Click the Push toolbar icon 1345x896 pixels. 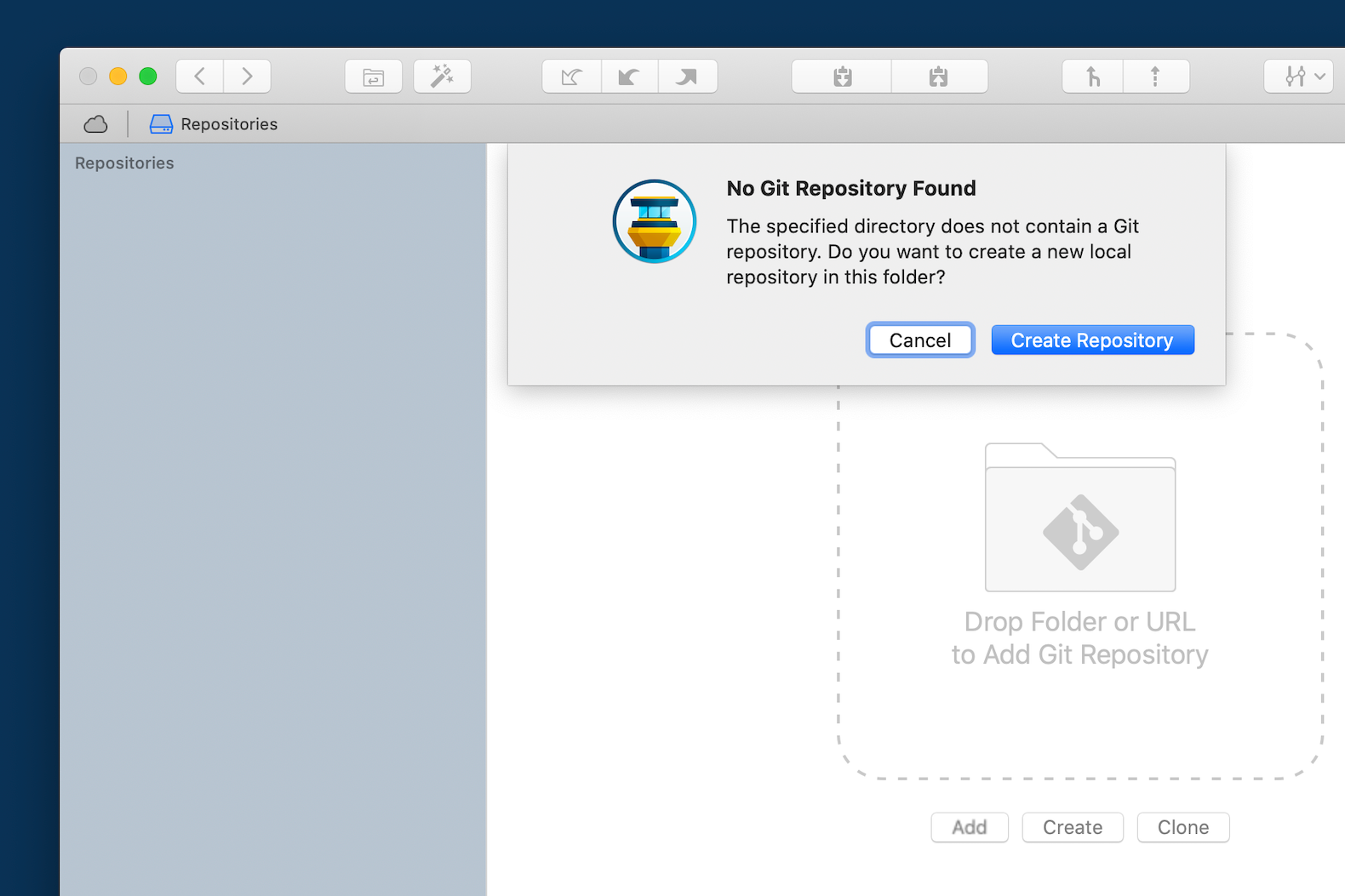click(687, 77)
